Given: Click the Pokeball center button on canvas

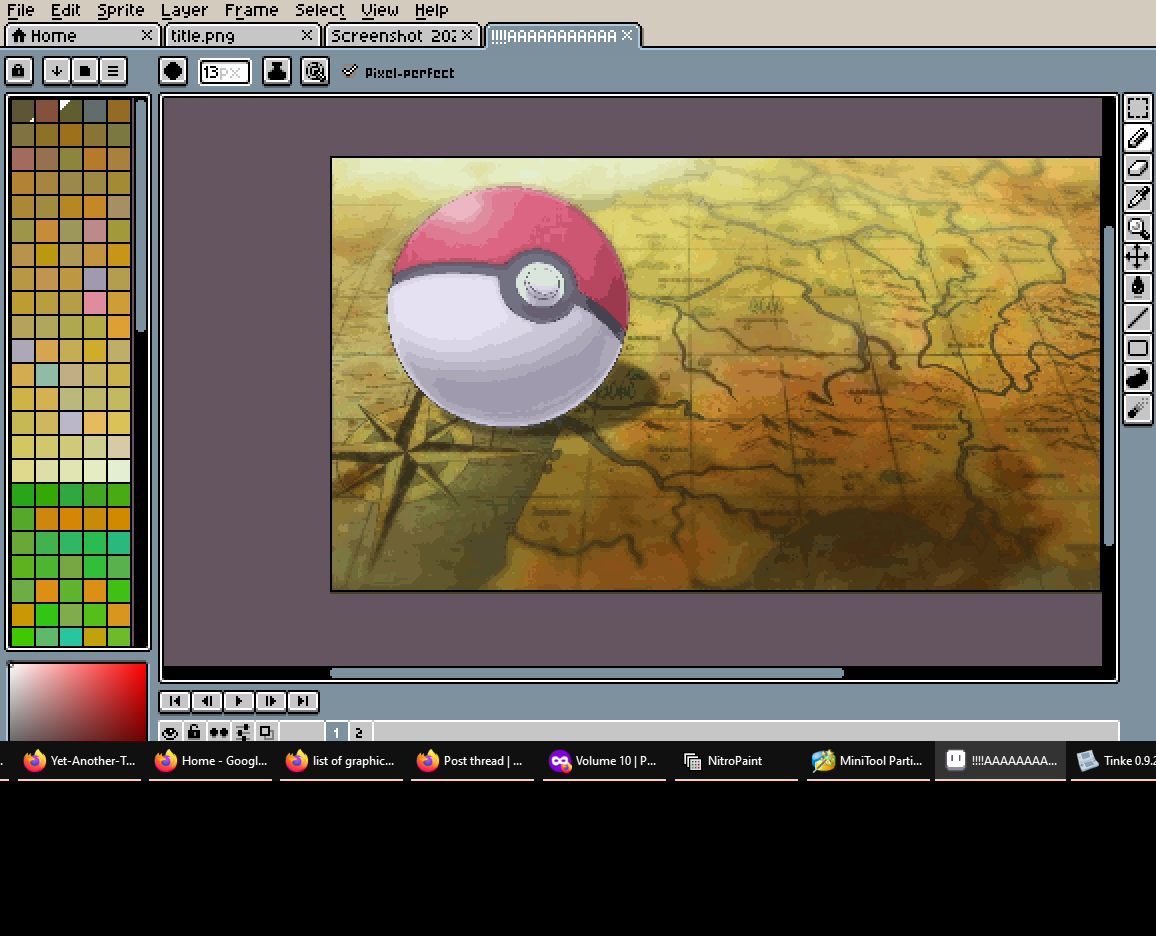Looking at the screenshot, I should (x=540, y=284).
